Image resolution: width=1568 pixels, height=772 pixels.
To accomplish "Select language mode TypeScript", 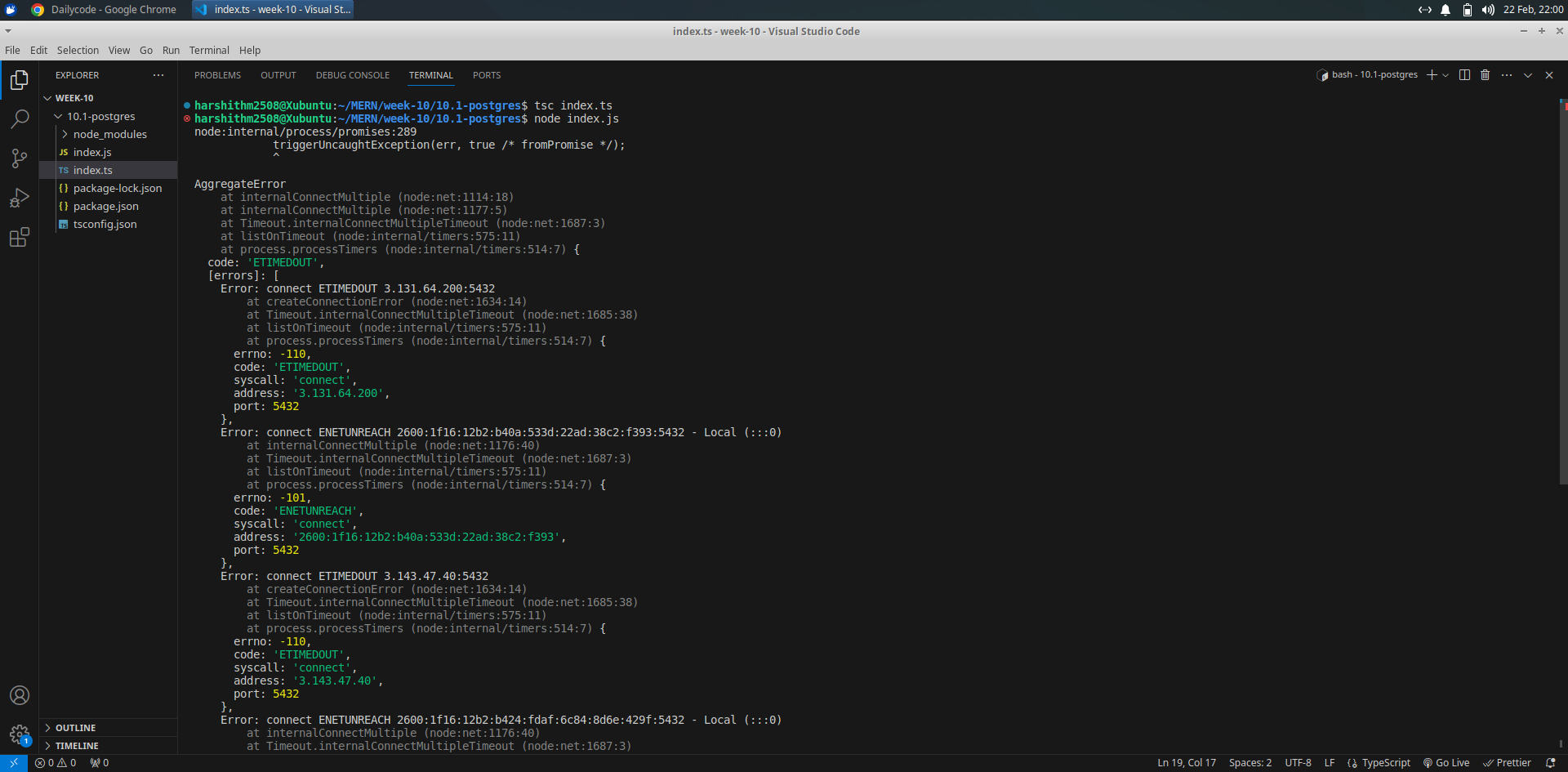I will (x=1386, y=763).
